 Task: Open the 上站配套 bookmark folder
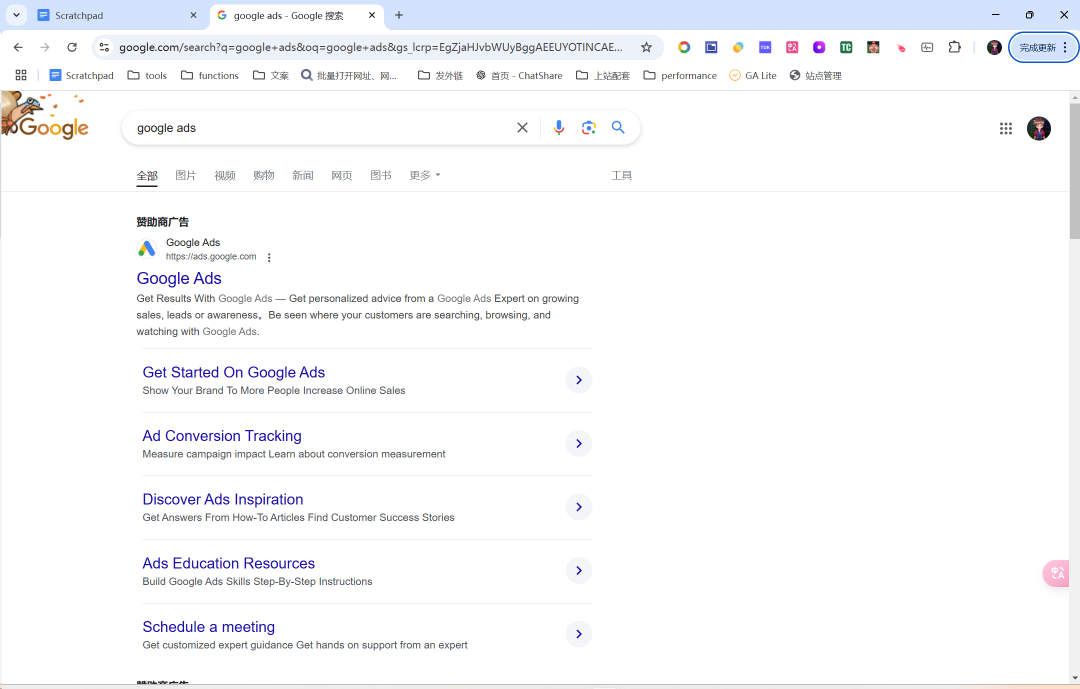pos(603,75)
